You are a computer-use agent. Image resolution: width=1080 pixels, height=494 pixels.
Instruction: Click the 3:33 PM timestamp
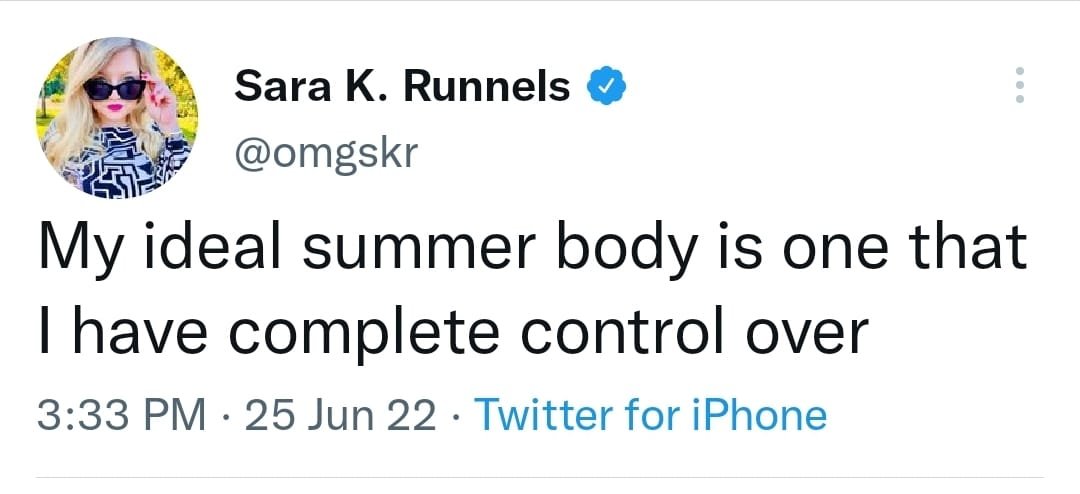(x=122, y=415)
